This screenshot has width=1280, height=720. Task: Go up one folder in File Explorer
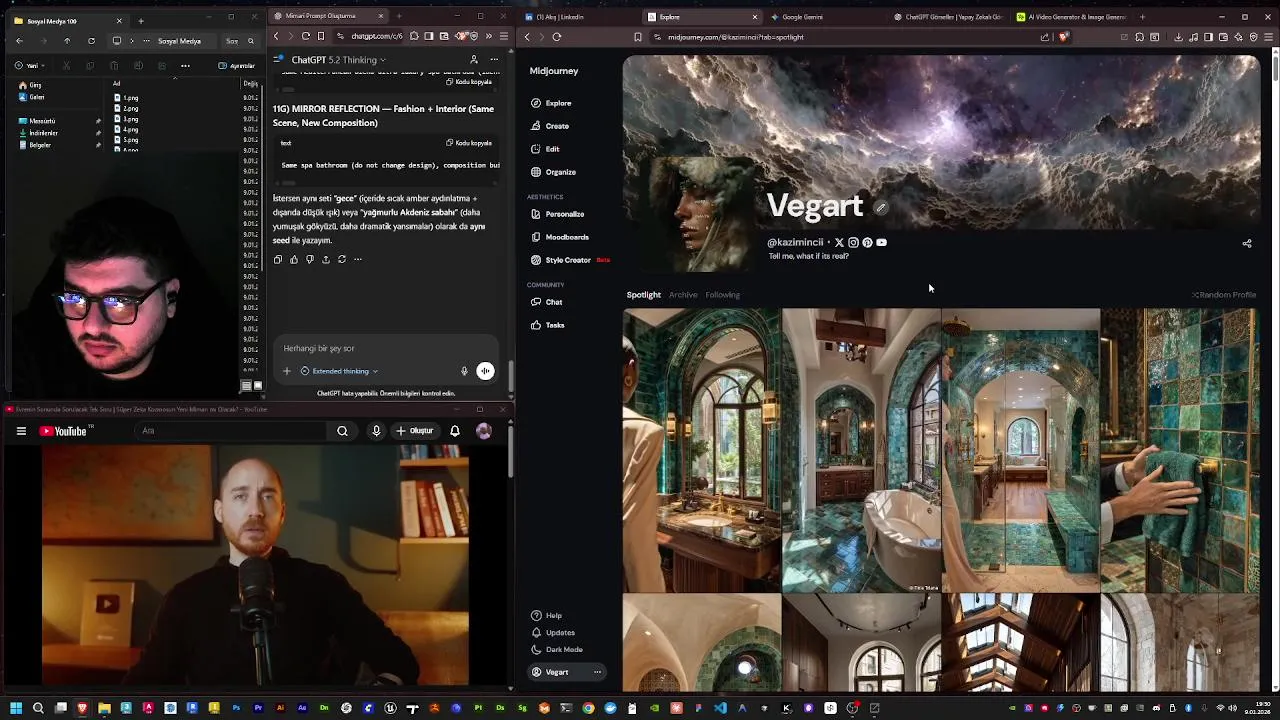[67, 41]
